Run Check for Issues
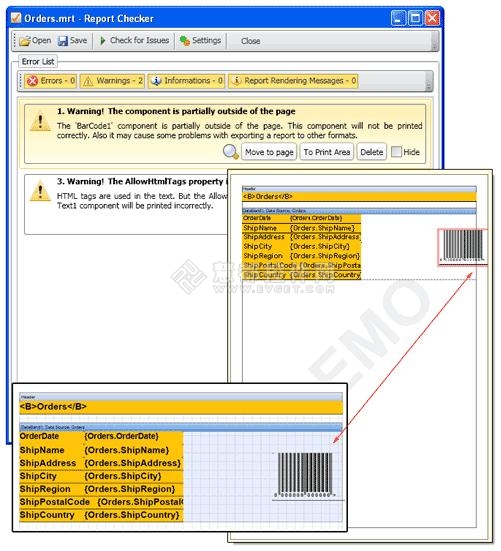 click(135, 41)
